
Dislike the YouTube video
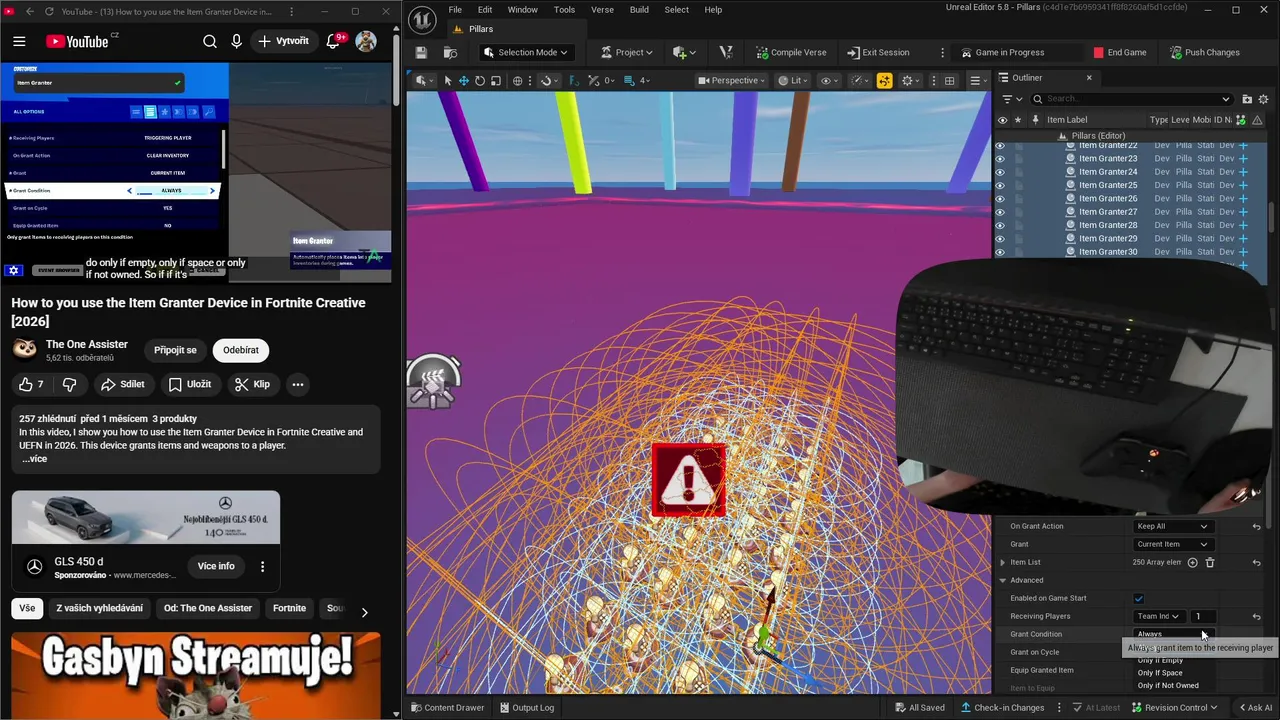click(x=69, y=384)
